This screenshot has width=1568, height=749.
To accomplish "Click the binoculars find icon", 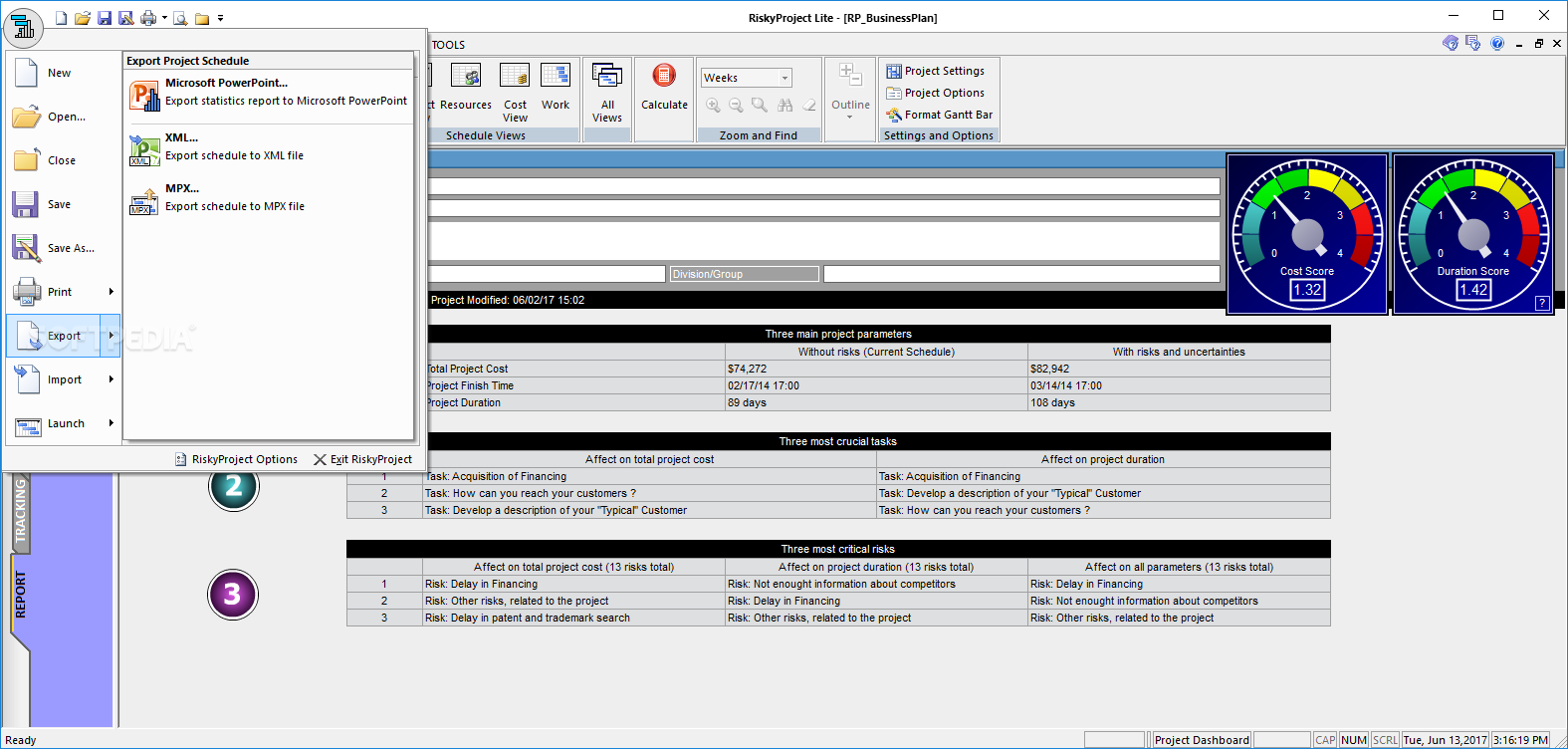I will (785, 106).
